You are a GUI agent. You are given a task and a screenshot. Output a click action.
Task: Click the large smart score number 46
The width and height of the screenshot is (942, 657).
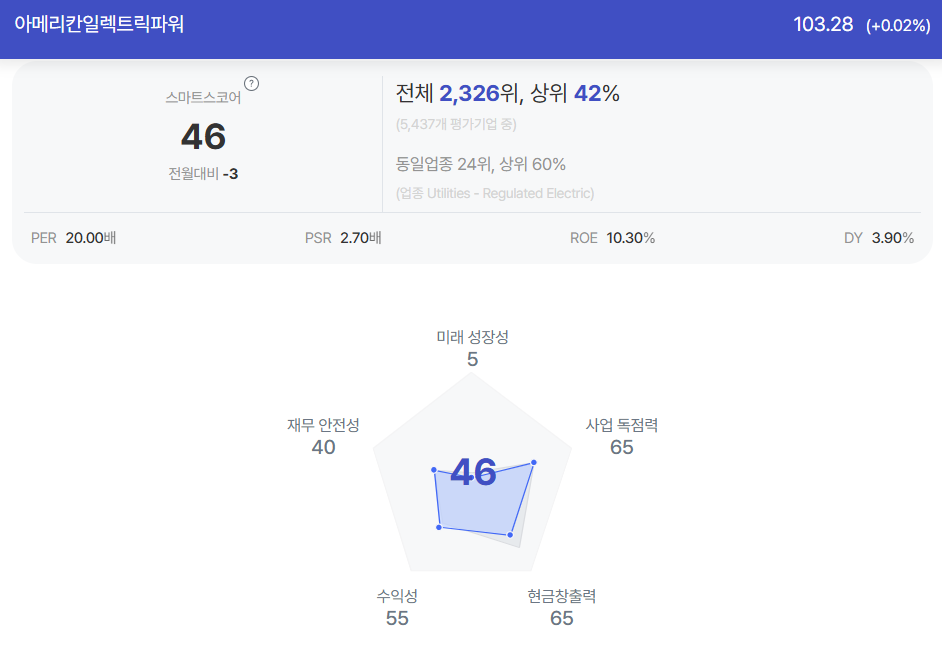point(203,136)
